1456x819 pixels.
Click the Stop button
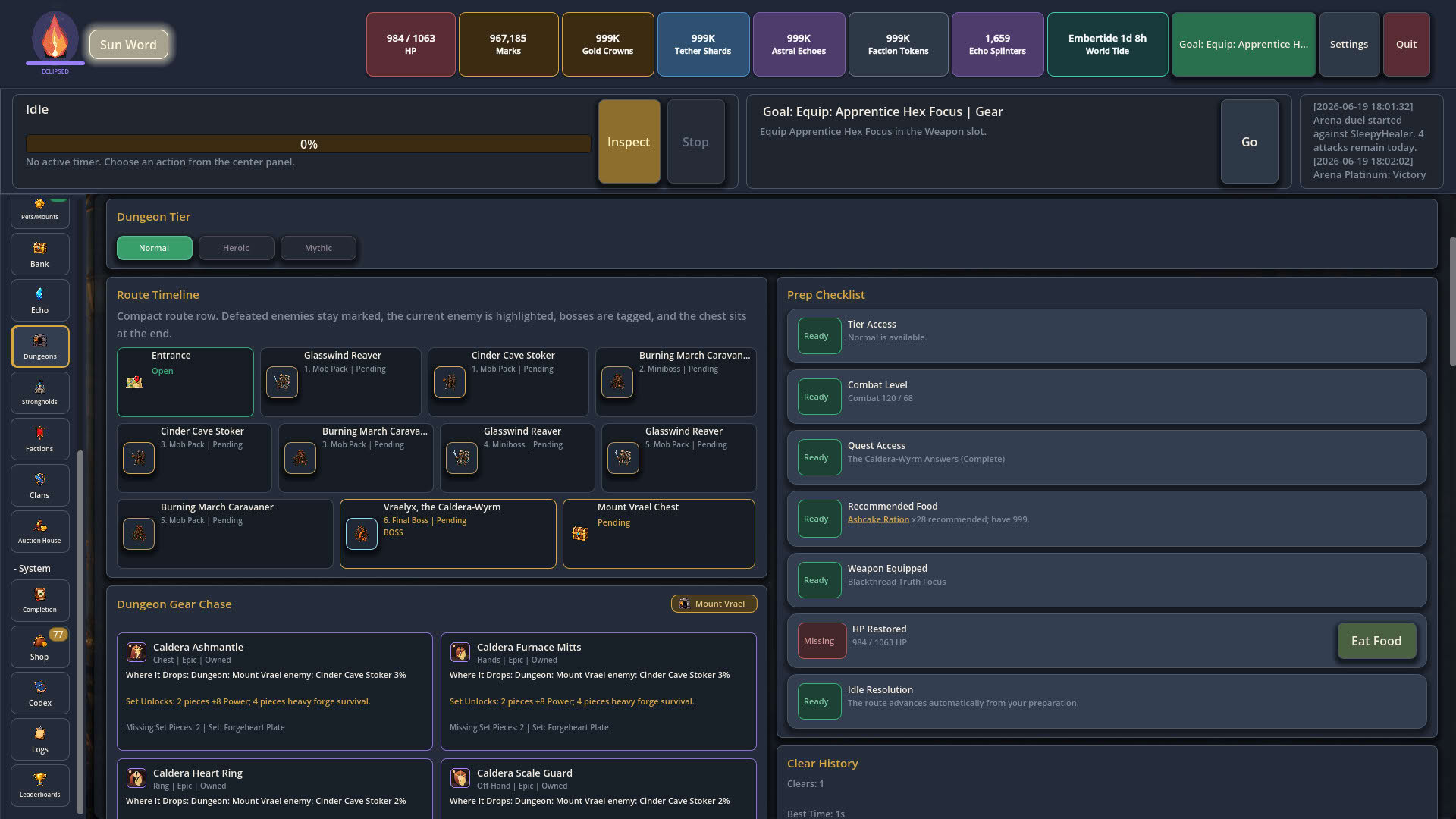click(695, 142)
